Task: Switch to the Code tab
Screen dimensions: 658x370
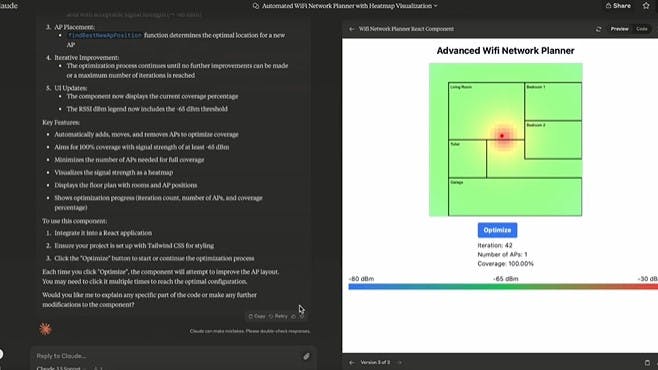Action: pyautogui.click(x=642, y=29)
